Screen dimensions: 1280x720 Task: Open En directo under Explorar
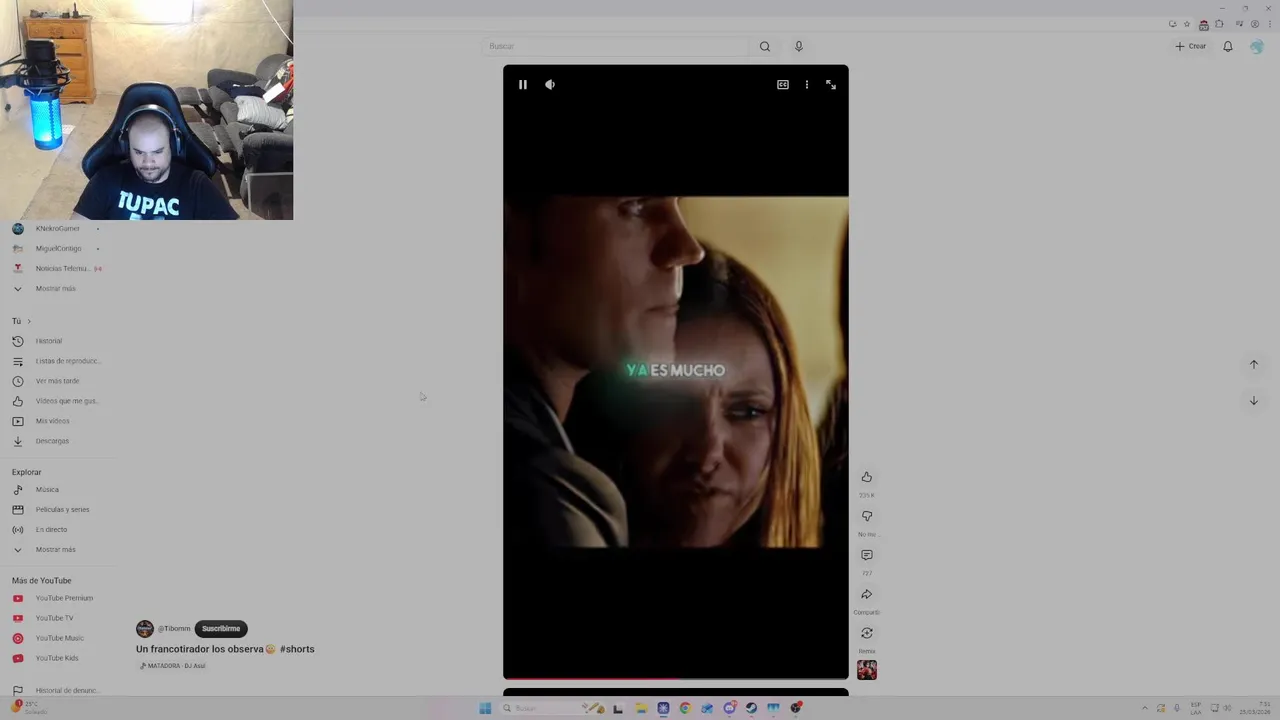click(x=51, y=530)
